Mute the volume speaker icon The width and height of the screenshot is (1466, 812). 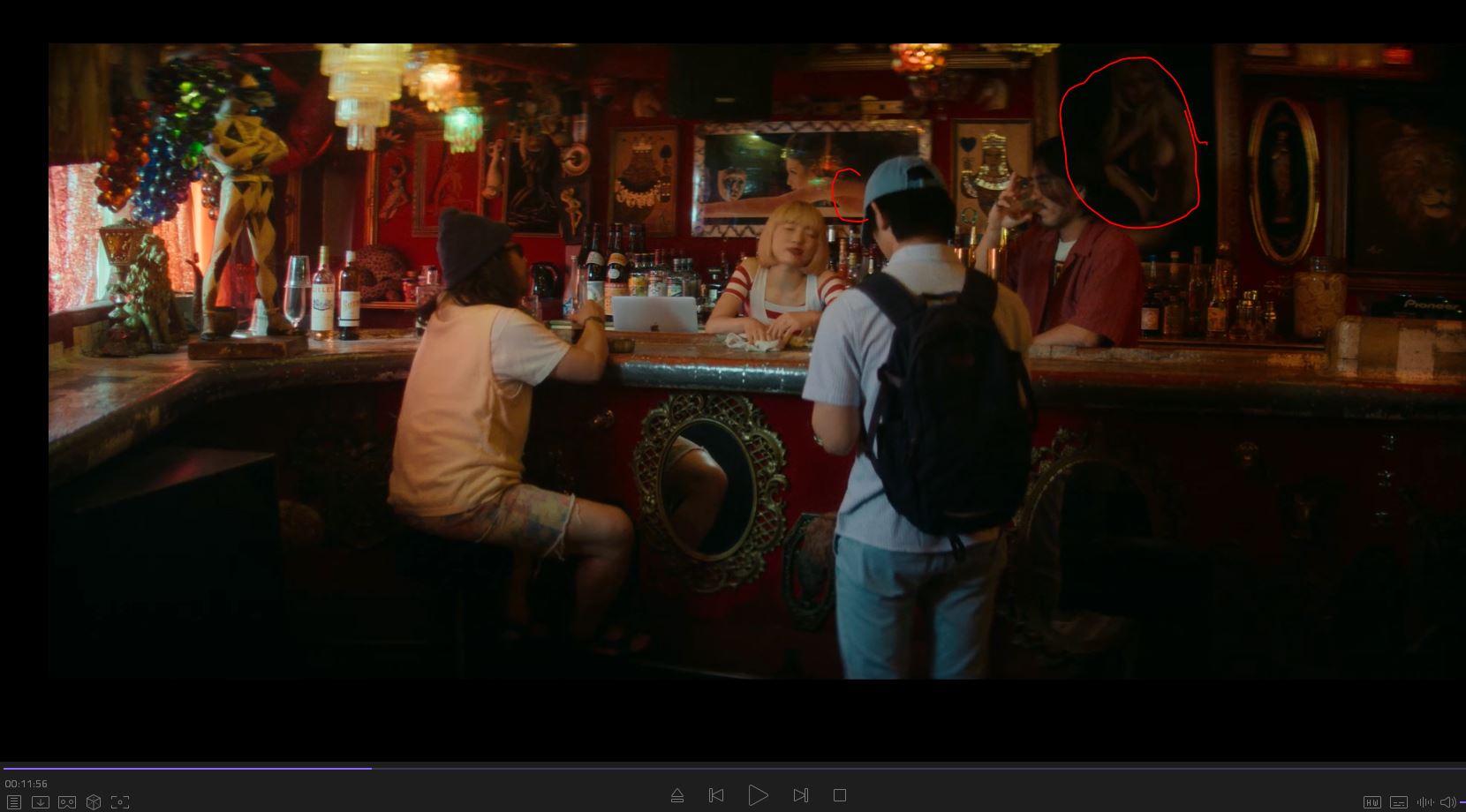pyautogui.click(x=1447, y=802)
